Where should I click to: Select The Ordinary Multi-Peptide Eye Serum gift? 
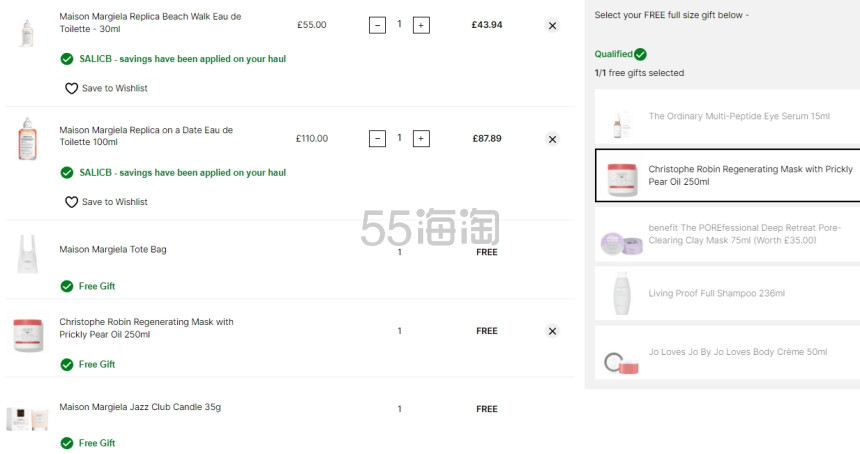pyautogui.click(x=727, y=117)
